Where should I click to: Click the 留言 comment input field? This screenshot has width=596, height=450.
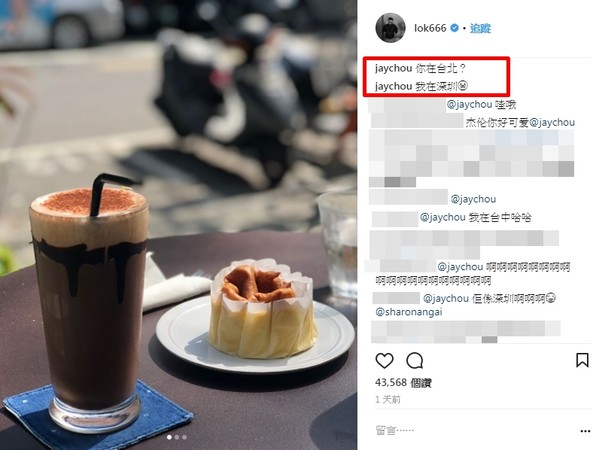coord(475,431)
